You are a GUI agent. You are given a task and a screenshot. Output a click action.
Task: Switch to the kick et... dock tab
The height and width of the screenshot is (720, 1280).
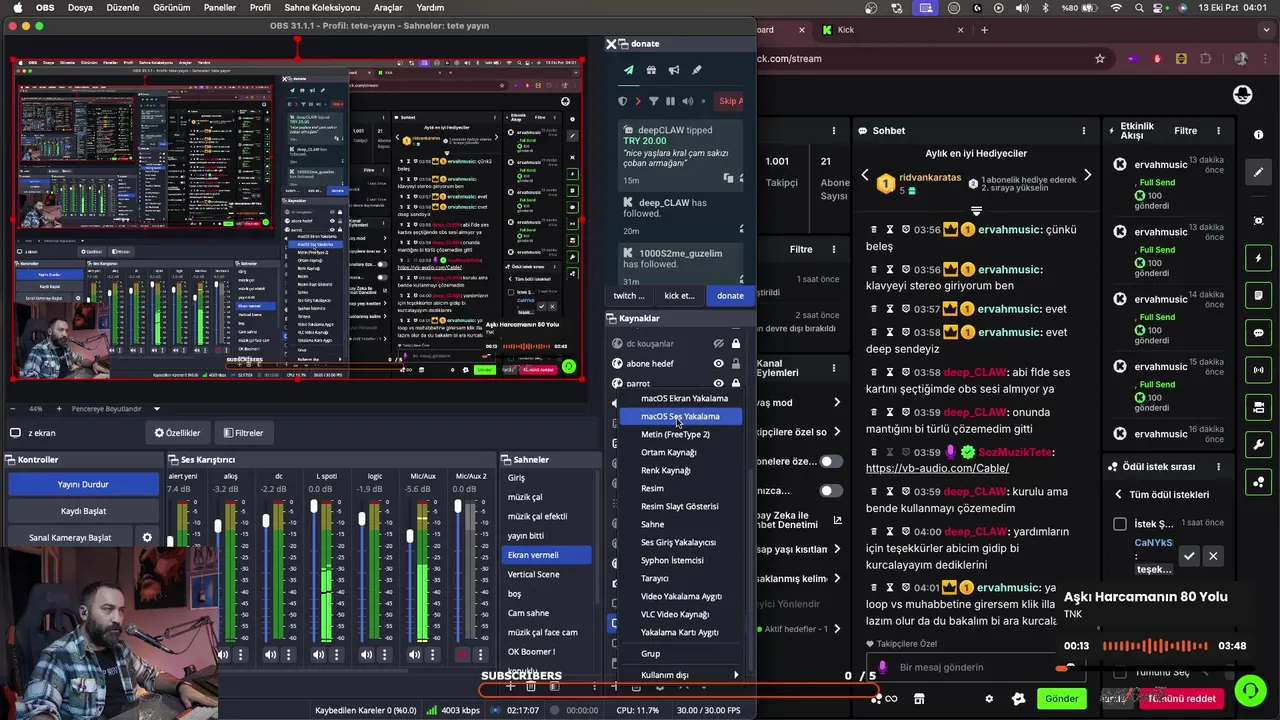point(679,295)
